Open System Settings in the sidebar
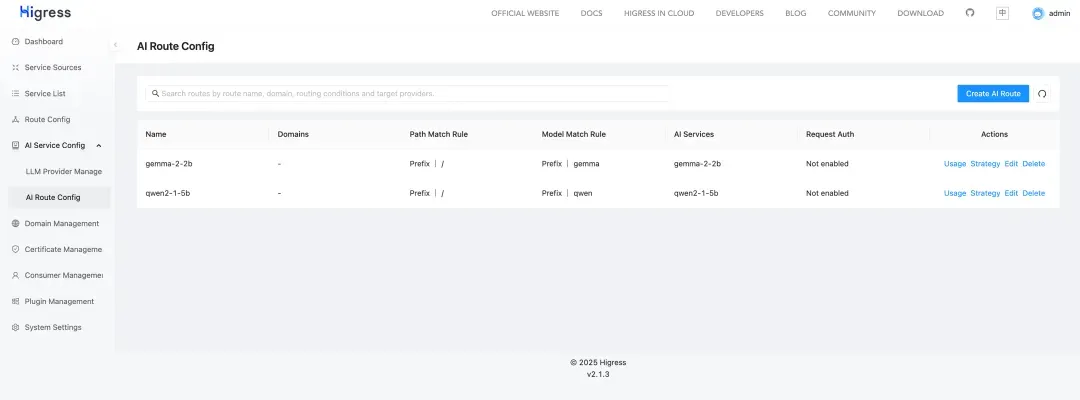This screenshot has height=400, width=1080. click(55, 328)
